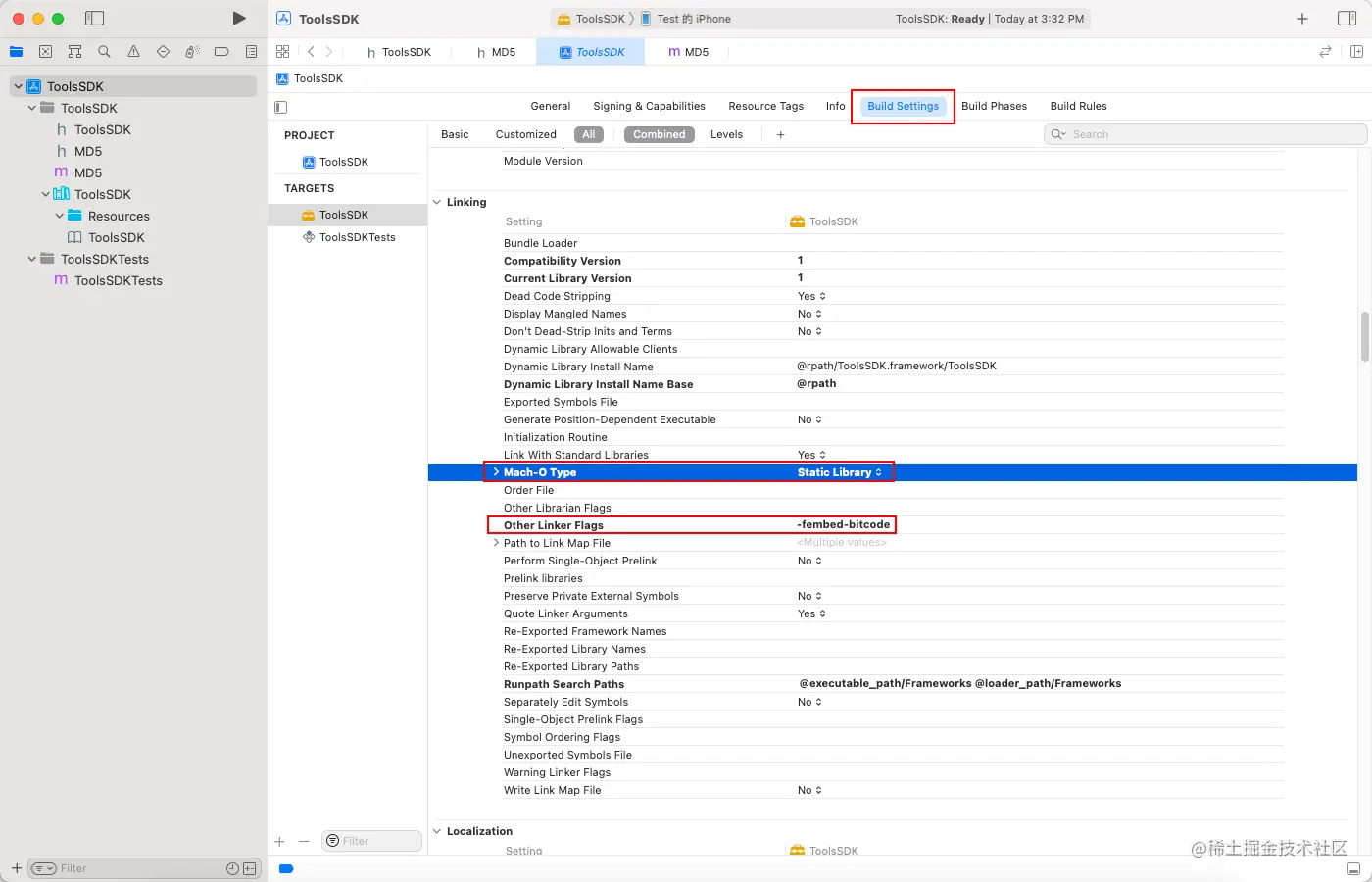
Task: Click the vertical scrollbar of the build settings
Action: [1364, 336]
